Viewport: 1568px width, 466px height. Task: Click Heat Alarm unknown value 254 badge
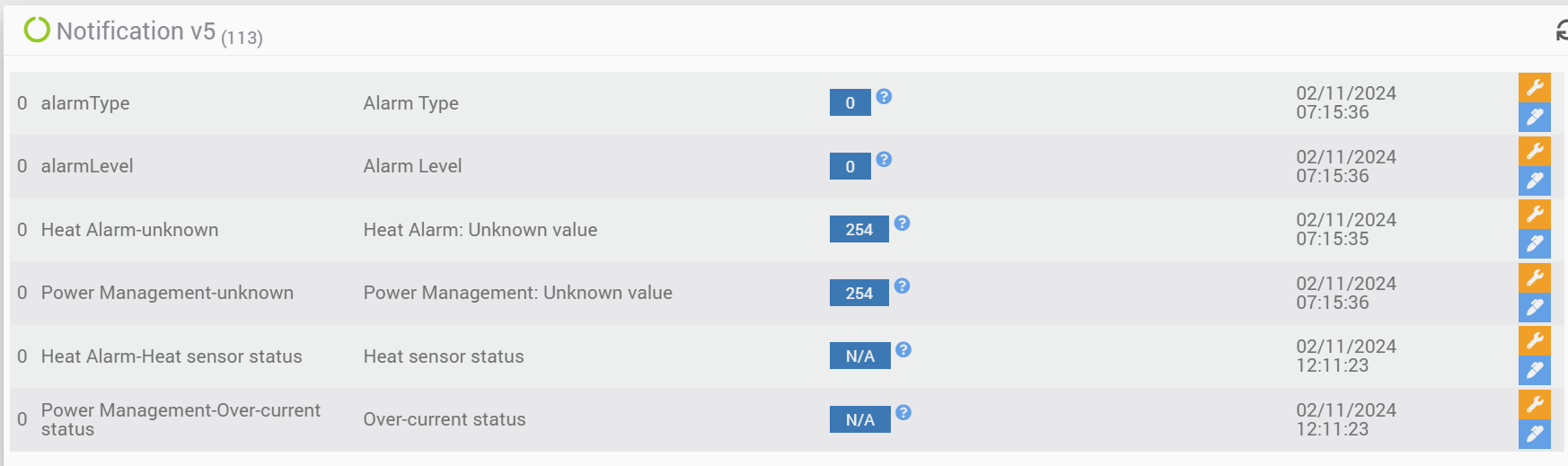[859, 230]
